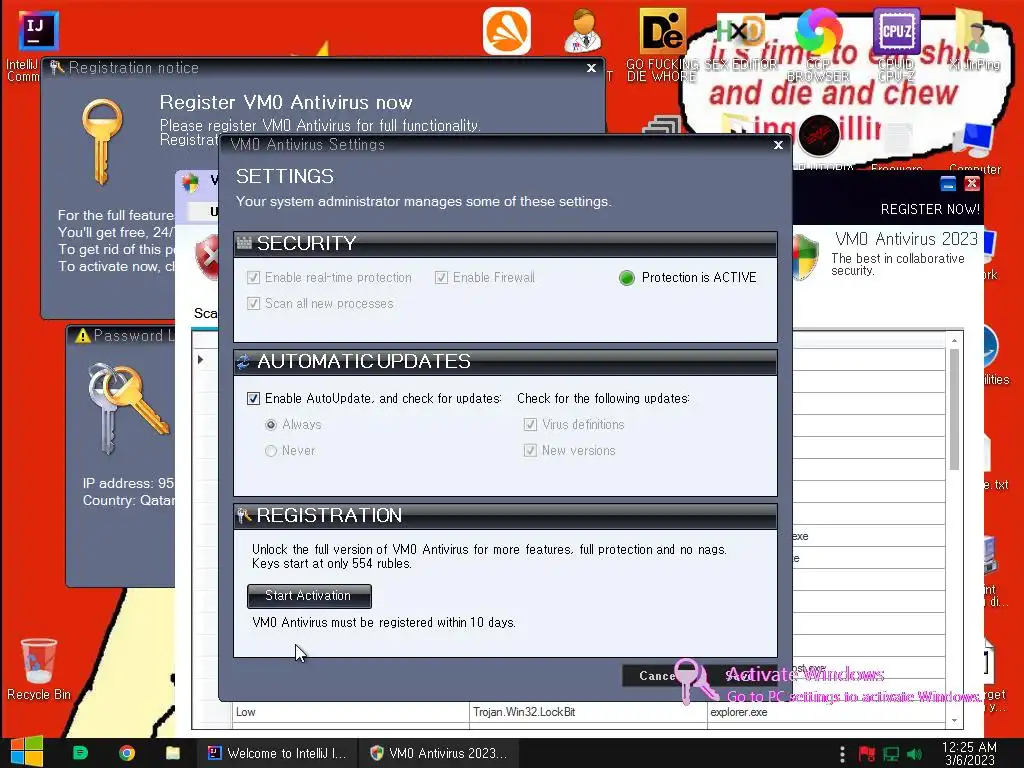Minimize the VM0 Antivirus 2023 main window

[948, 184]
